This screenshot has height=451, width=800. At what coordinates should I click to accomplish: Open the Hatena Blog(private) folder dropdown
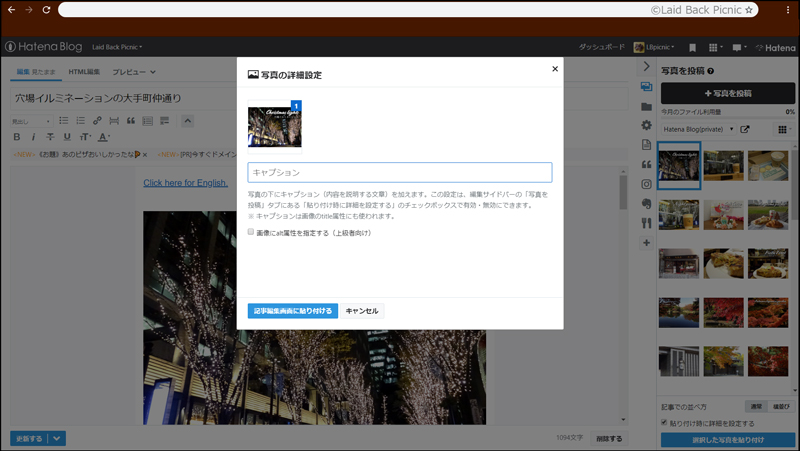[x=698, y=129]
